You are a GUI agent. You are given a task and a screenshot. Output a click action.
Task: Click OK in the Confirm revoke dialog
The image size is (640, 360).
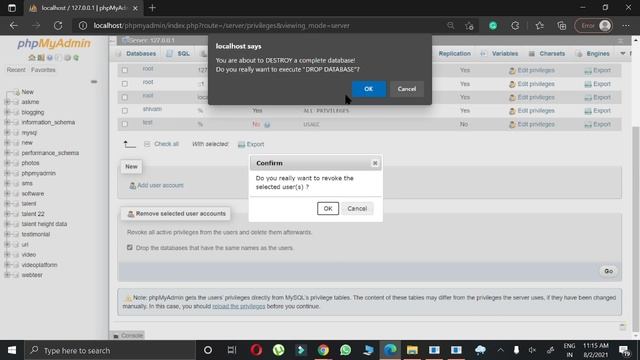(328, 209)
